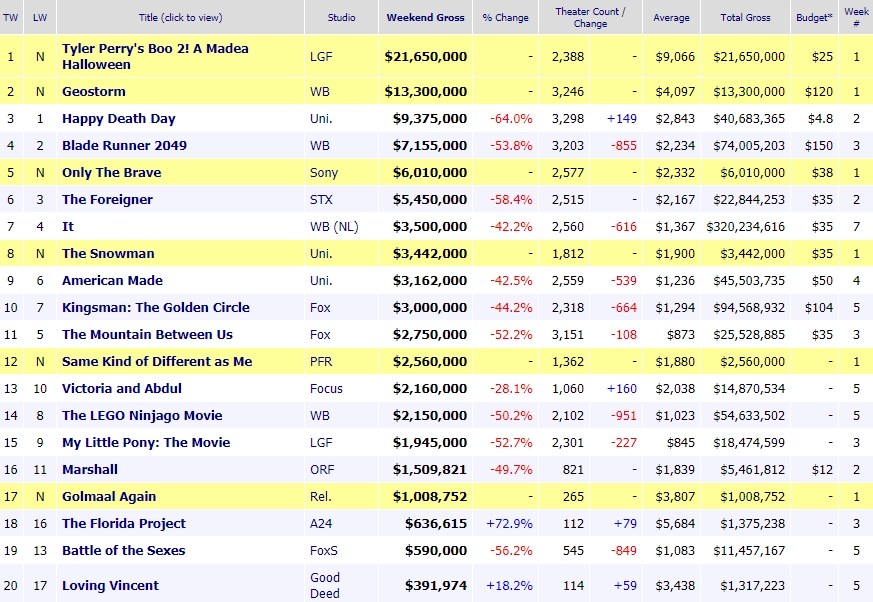Open the Marshall movie page
Viewport: 873px width, 602px height.
pos(90,469)
